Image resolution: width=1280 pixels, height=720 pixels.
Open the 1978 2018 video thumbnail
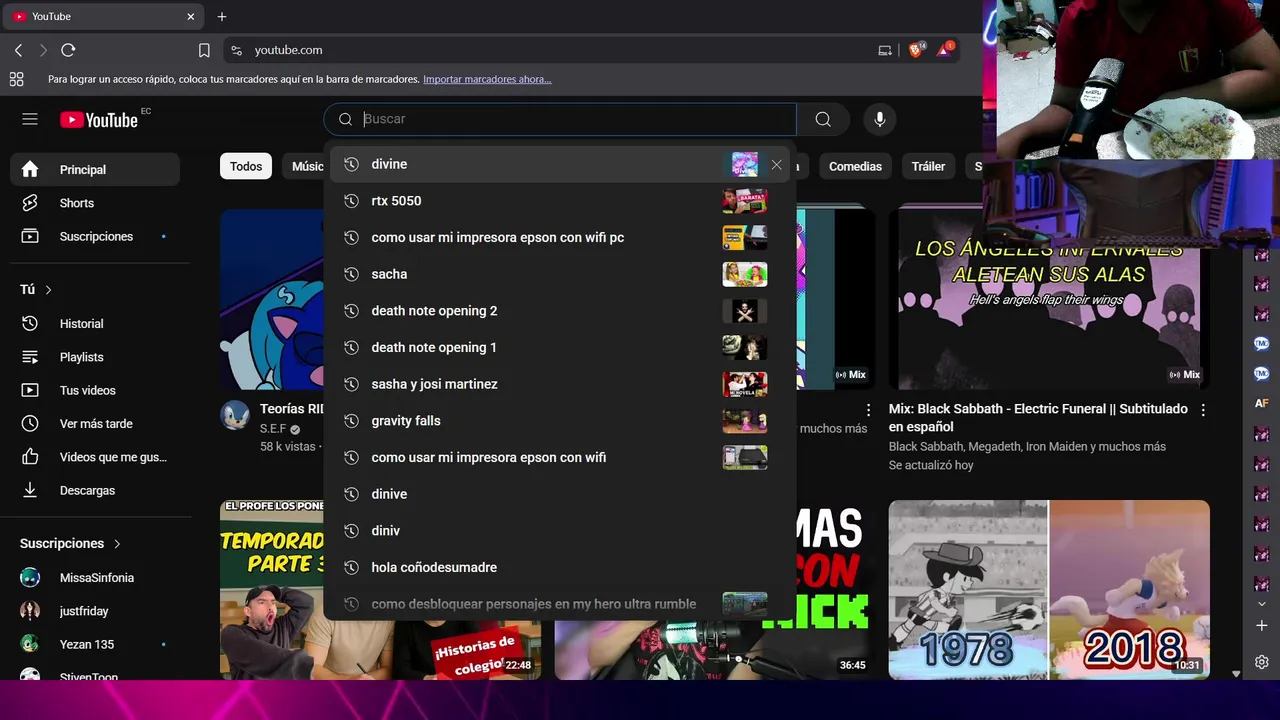tap(1049, 590)
